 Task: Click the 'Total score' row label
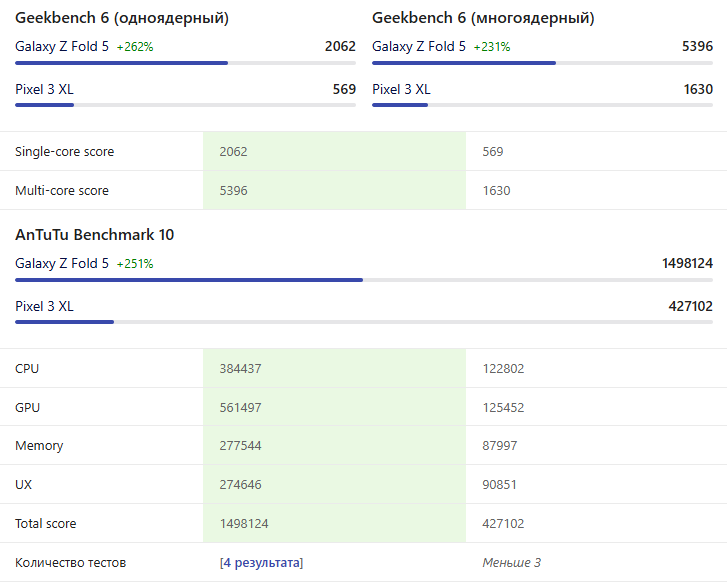pos(46,523)
